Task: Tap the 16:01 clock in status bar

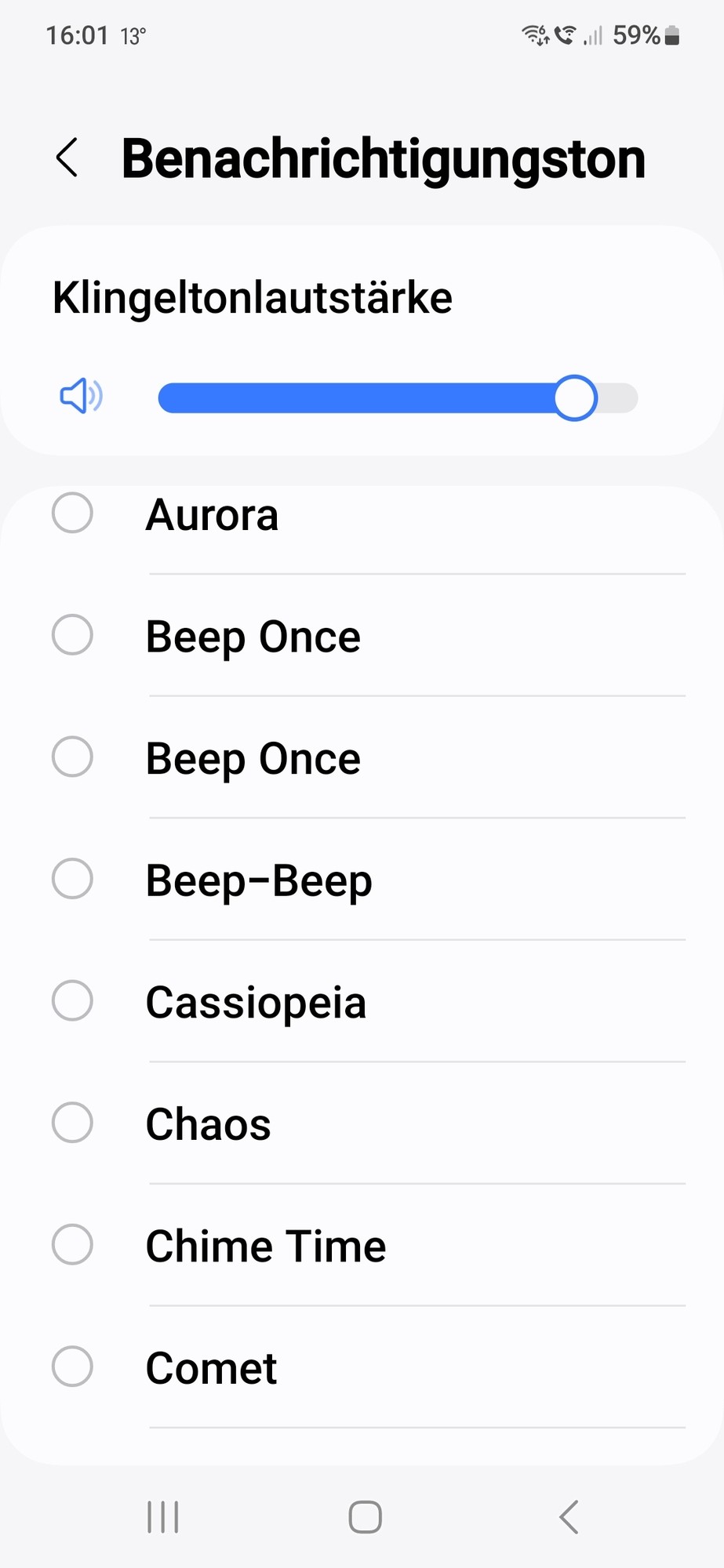Action: click(76, 35)
